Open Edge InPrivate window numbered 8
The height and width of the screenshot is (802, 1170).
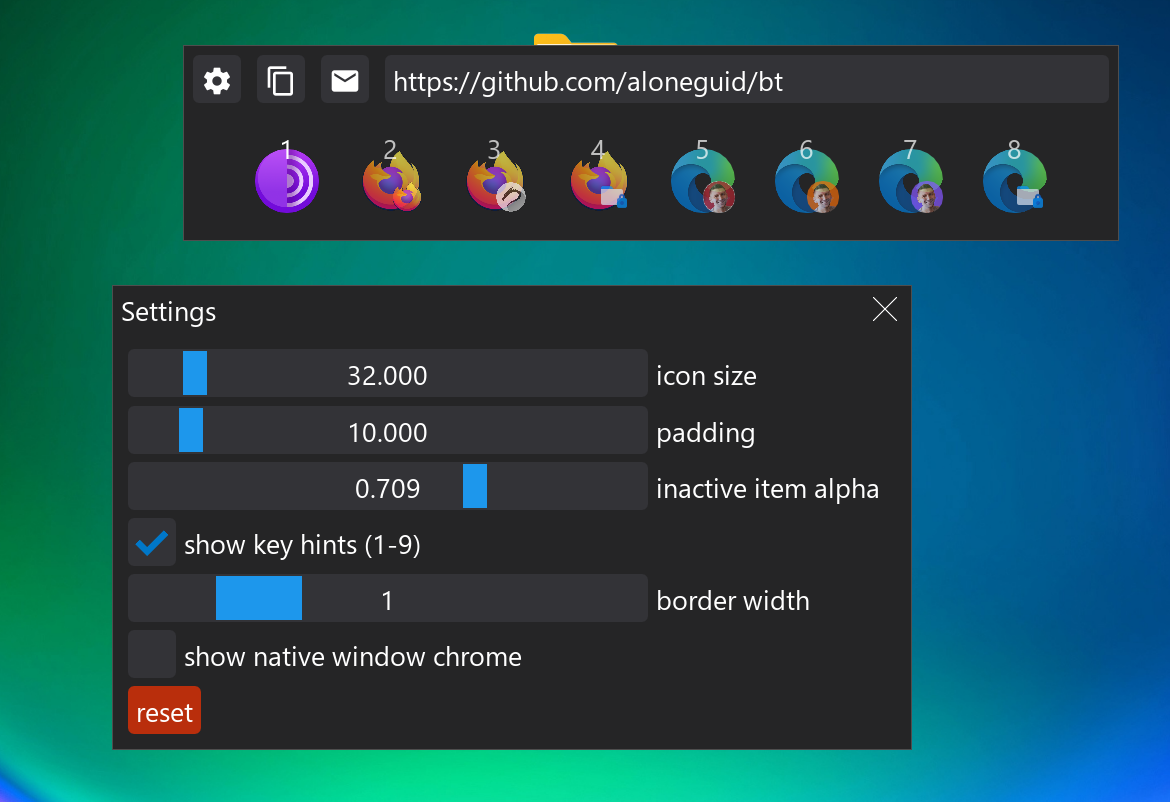point(1015,181)
